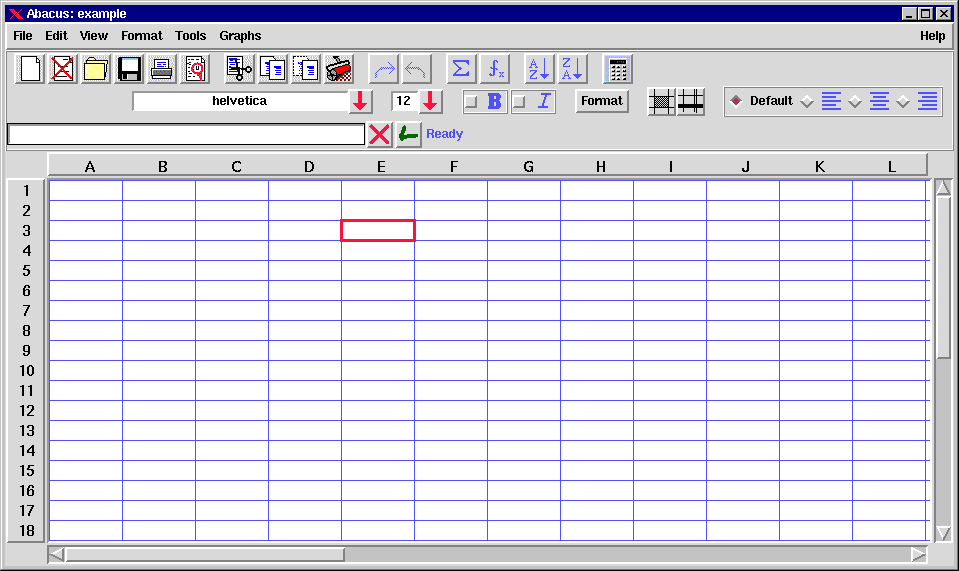Click the Sum (Sigma) toolbar icon

pyautogui.click(x=461, y=69)
